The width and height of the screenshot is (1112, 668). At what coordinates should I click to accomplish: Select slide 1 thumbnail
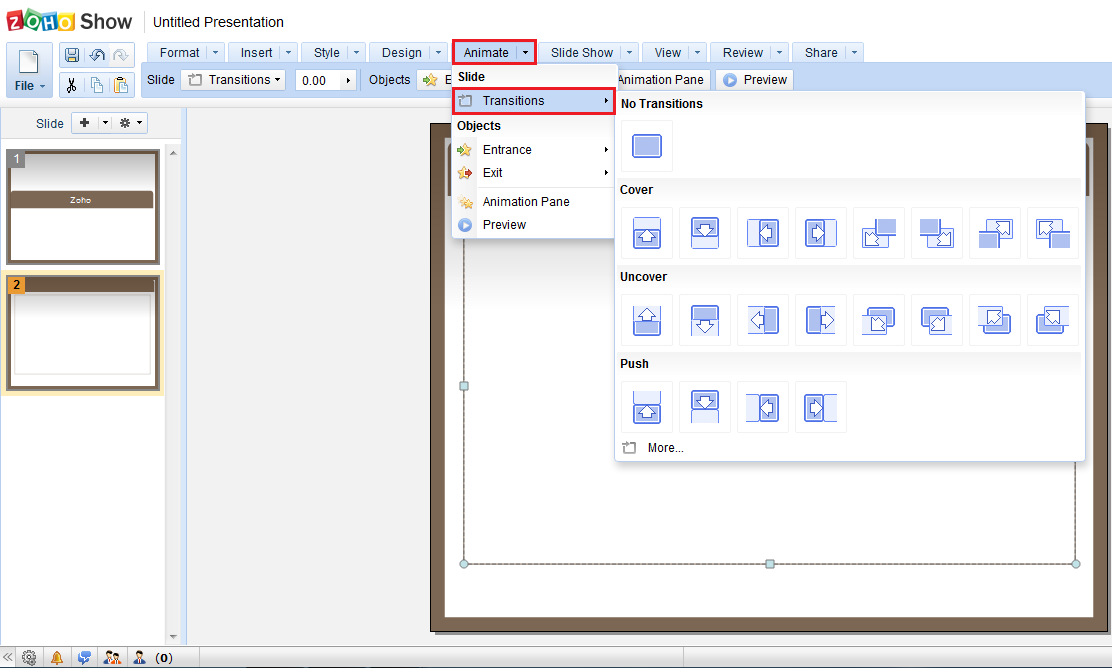pyautogui.click(x=83, y=206)
